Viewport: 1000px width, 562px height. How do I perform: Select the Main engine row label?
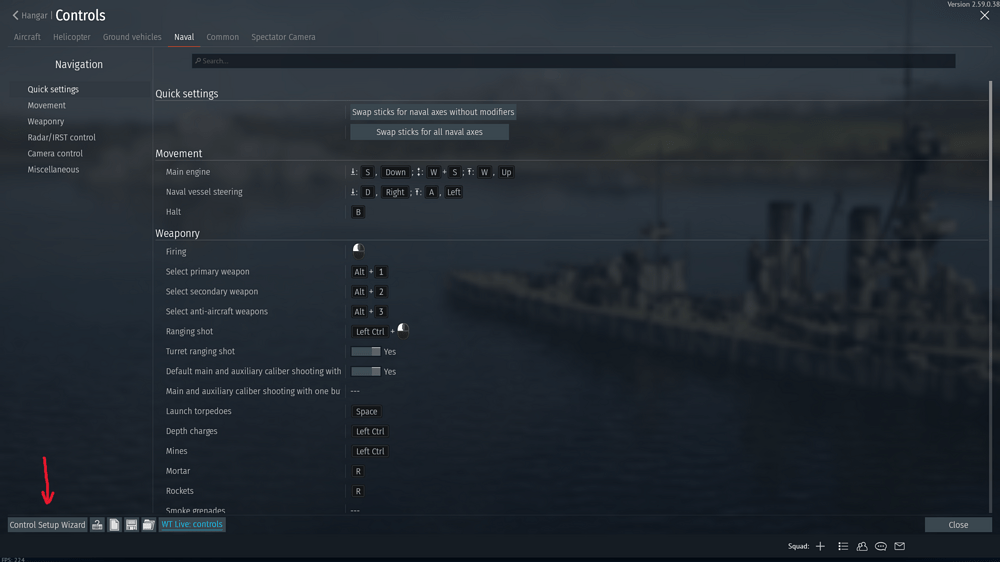(188, 172)
